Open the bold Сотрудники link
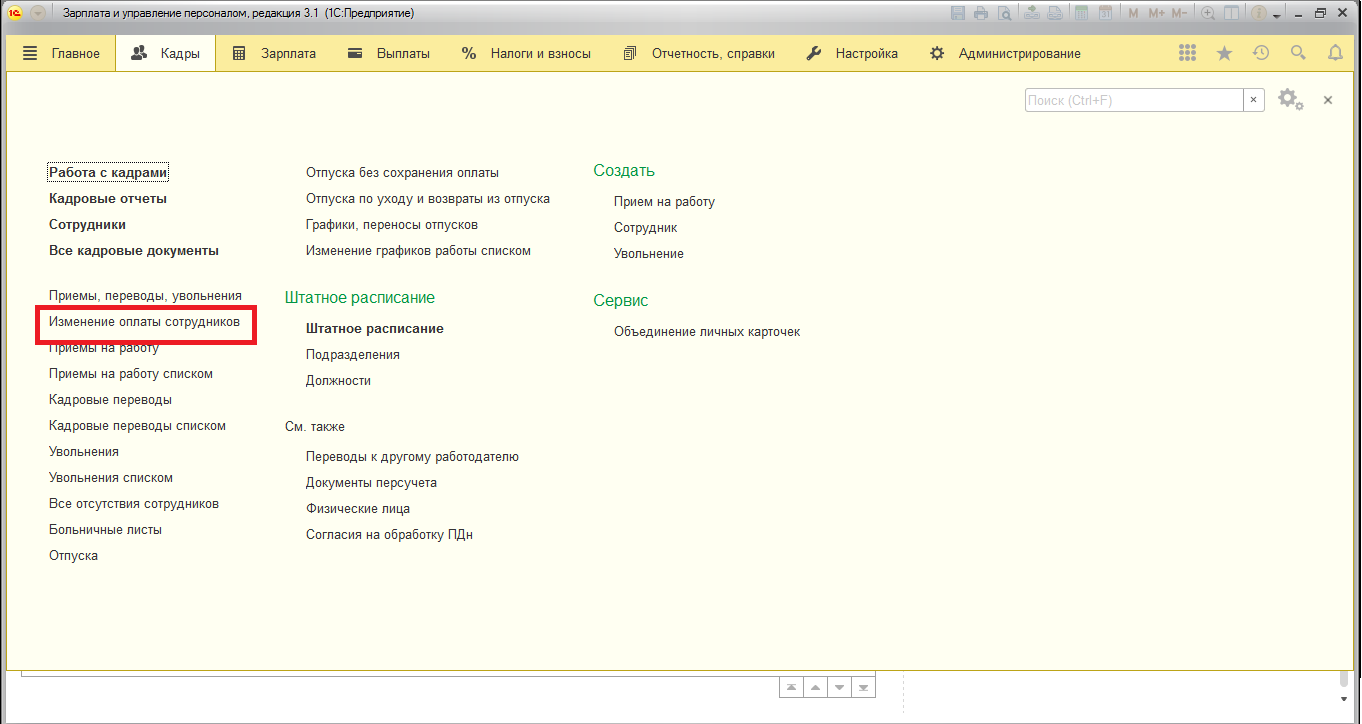Viewport: 1362px width, 724px height. pyautogui.click(x=87, y=224)
